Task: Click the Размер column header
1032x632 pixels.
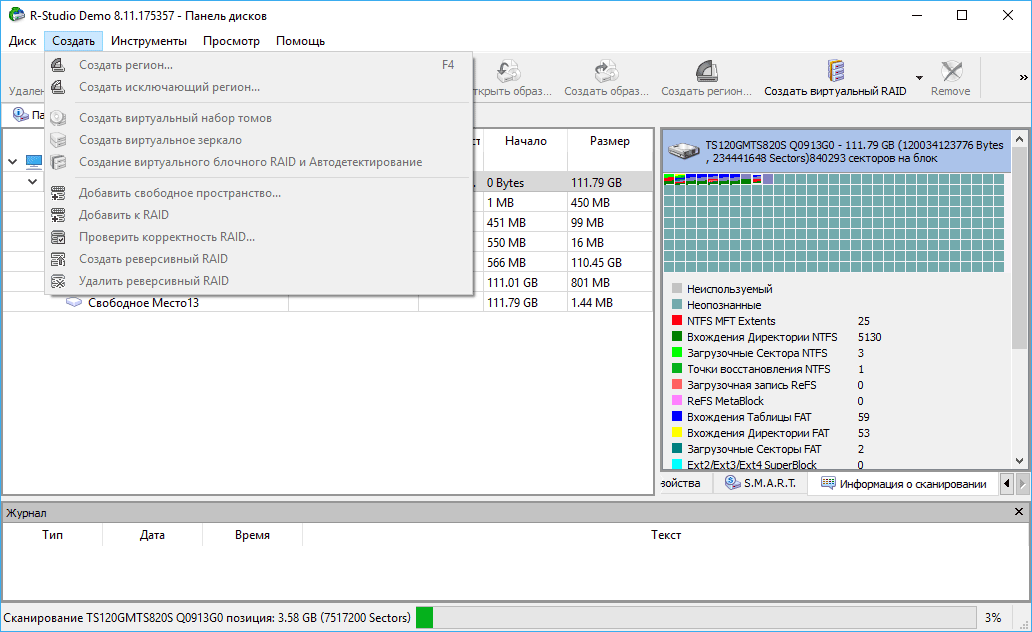Action: click(x=609, y=141)
